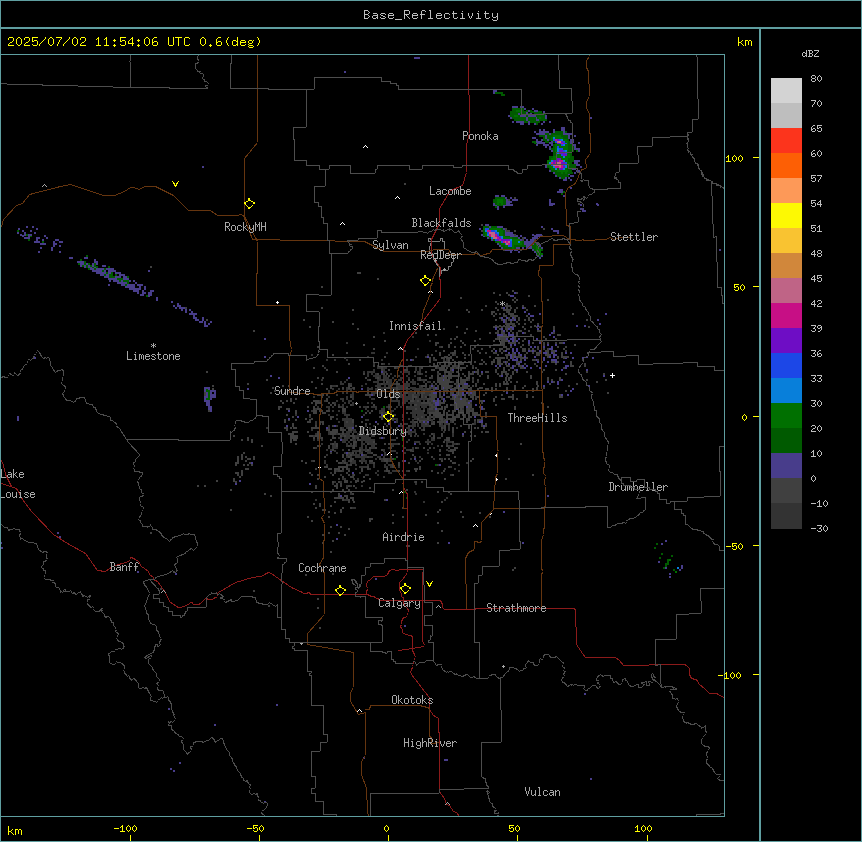Click the white plus marker north of Drumheller
862x842 pixels.
click(612, 375)
